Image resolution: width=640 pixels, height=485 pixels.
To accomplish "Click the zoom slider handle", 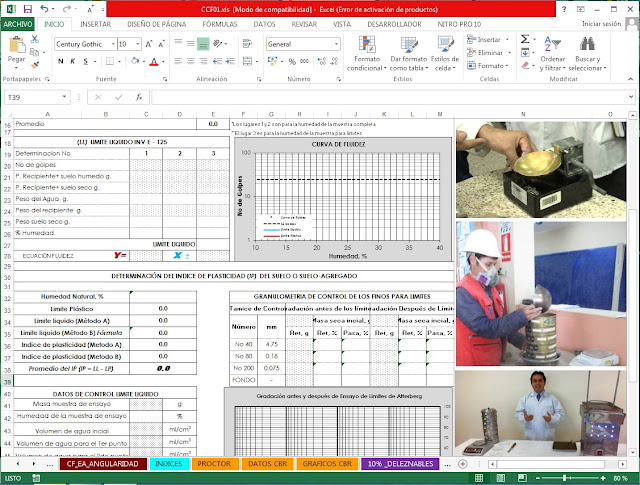I will point(564,478).
